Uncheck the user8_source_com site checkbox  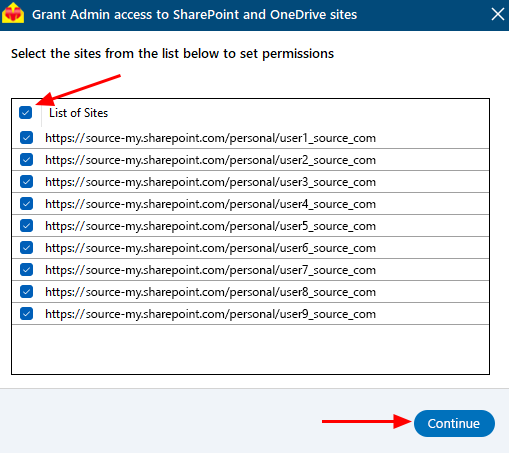pyautogui.click(x=26, y=292)
